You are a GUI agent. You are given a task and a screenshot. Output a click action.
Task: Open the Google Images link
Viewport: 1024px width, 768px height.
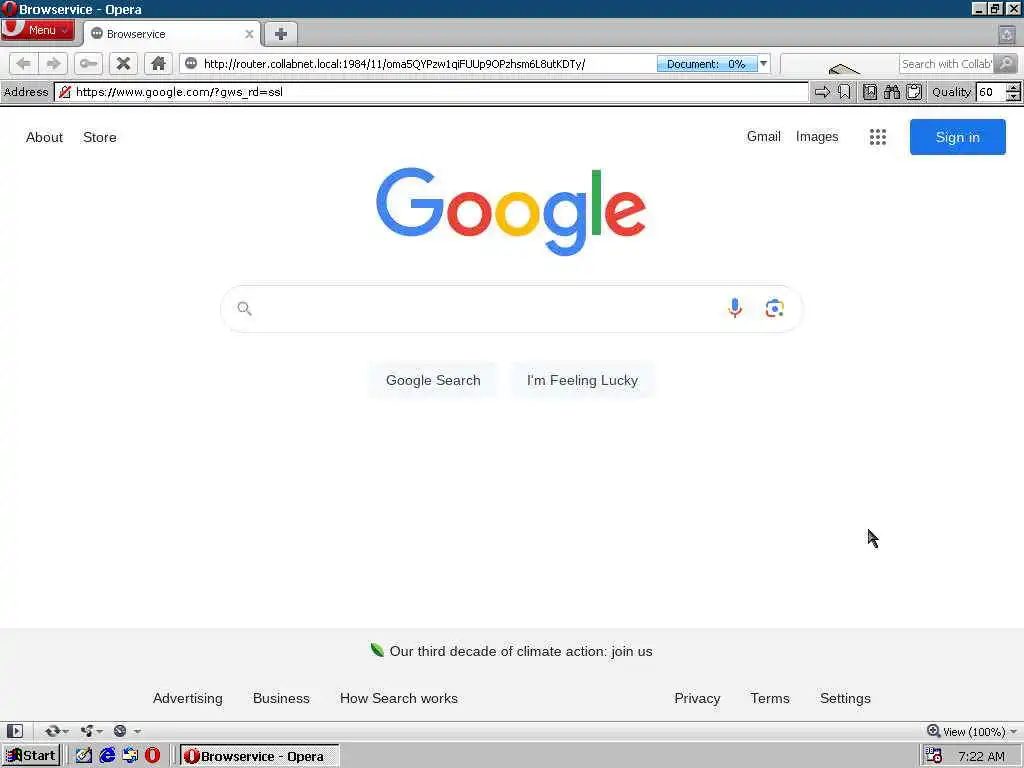pyautogui.click(x=817, y=136)
